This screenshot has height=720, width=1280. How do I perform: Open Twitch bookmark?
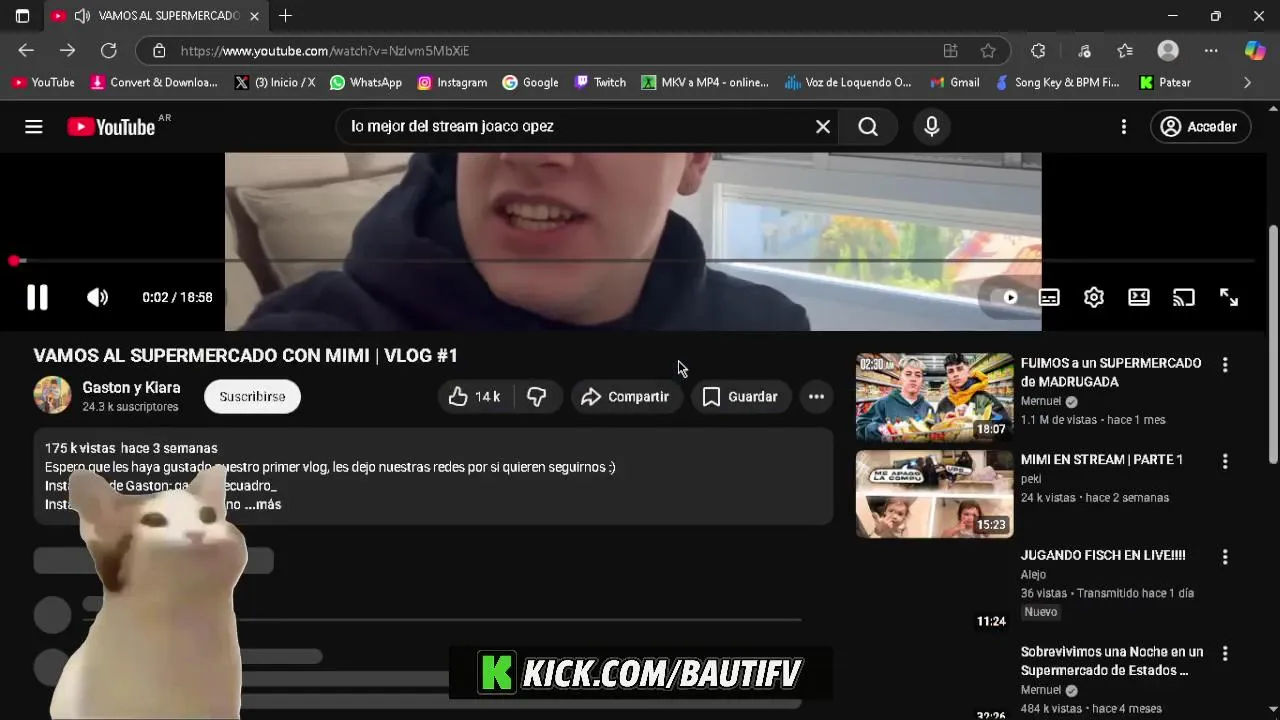pos(600,83)
